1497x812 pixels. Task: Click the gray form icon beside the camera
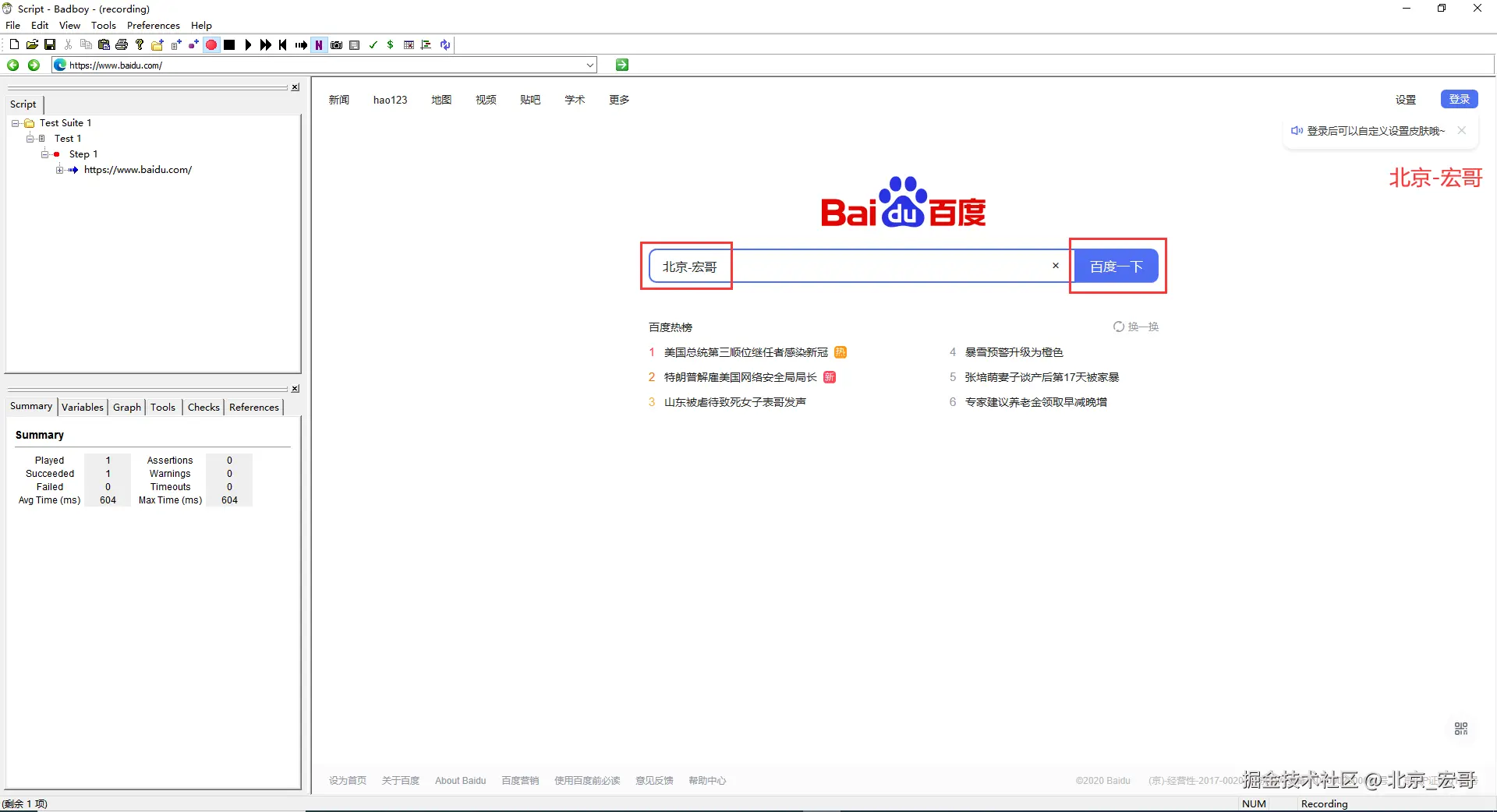click(x=355, y=44)
